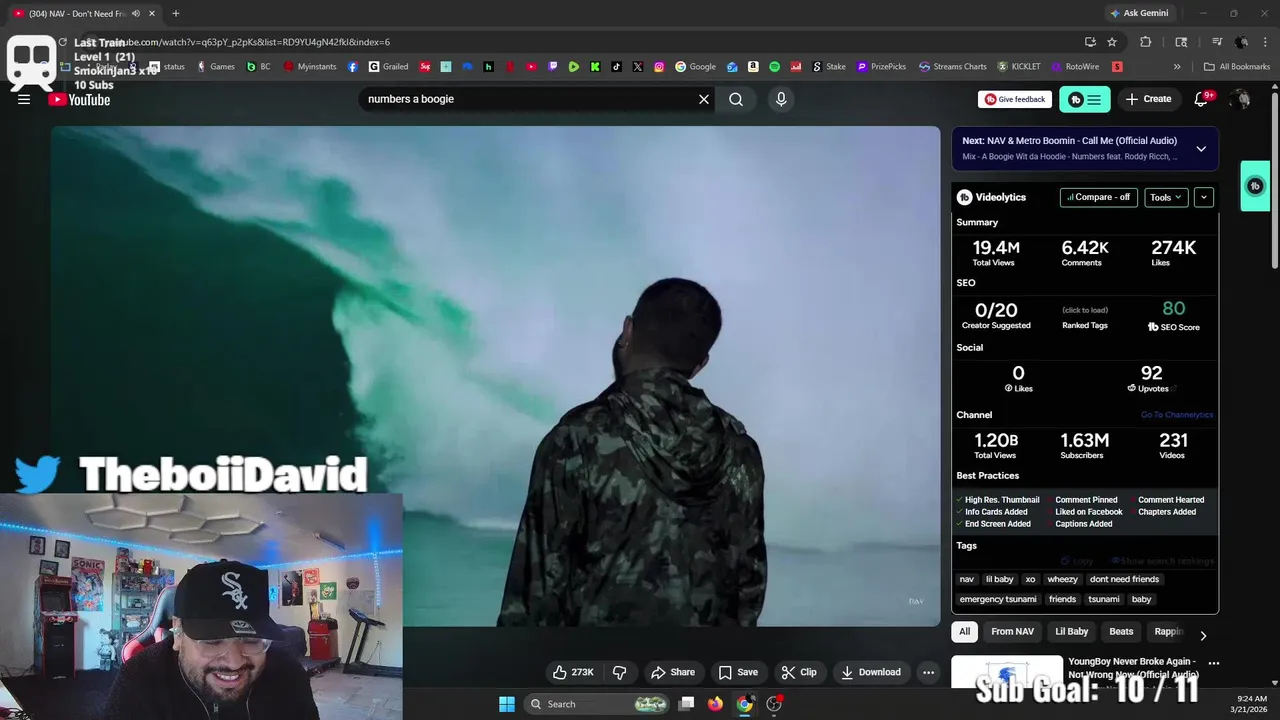
Task: Switch to Chrome in the taskbar
Action: 744,704
